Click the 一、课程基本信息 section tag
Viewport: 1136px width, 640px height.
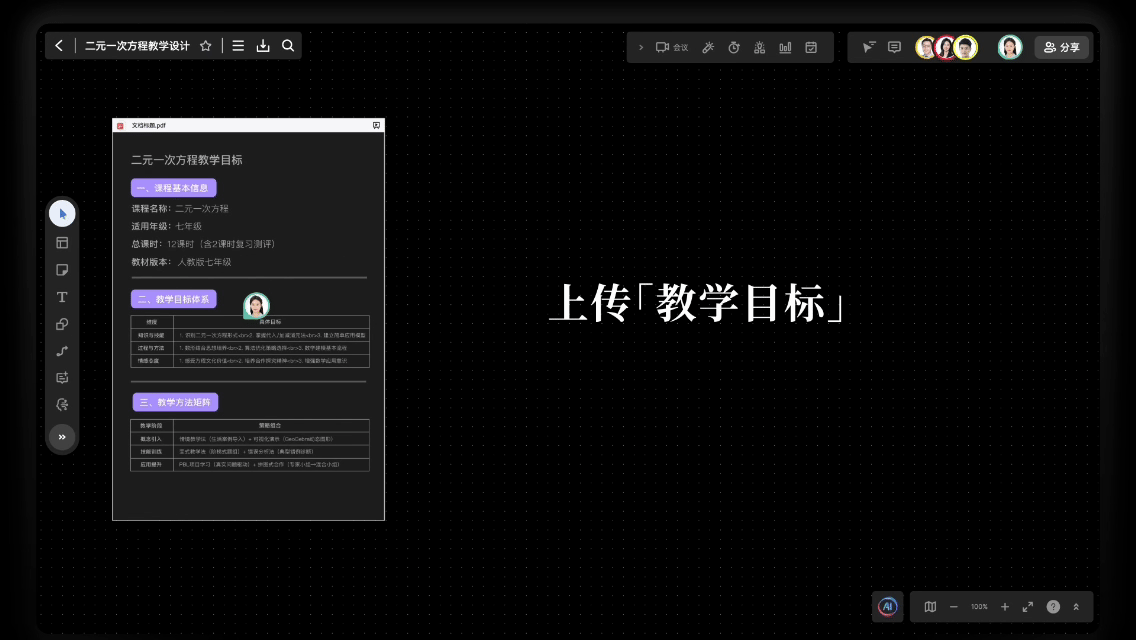[174, 188]
